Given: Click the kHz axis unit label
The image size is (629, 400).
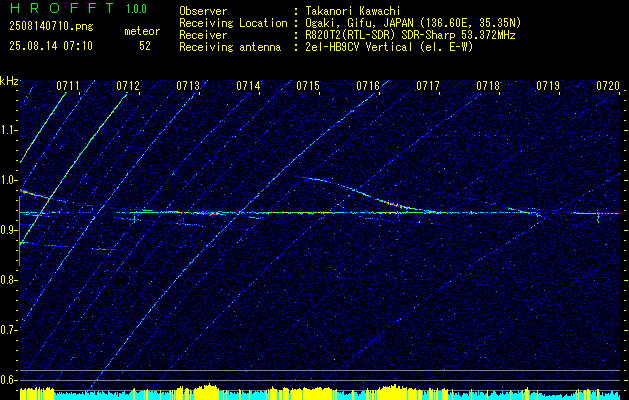Looking at the screenshot, I should pyautogui.click(x=9, y=81).
